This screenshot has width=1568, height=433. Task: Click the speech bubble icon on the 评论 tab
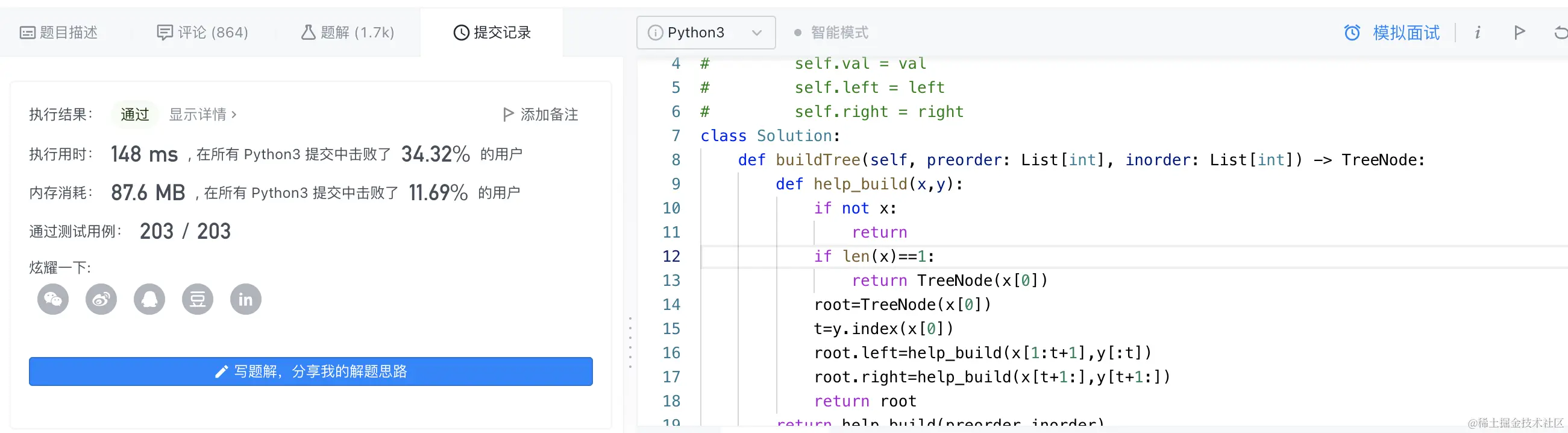point(165,33)
